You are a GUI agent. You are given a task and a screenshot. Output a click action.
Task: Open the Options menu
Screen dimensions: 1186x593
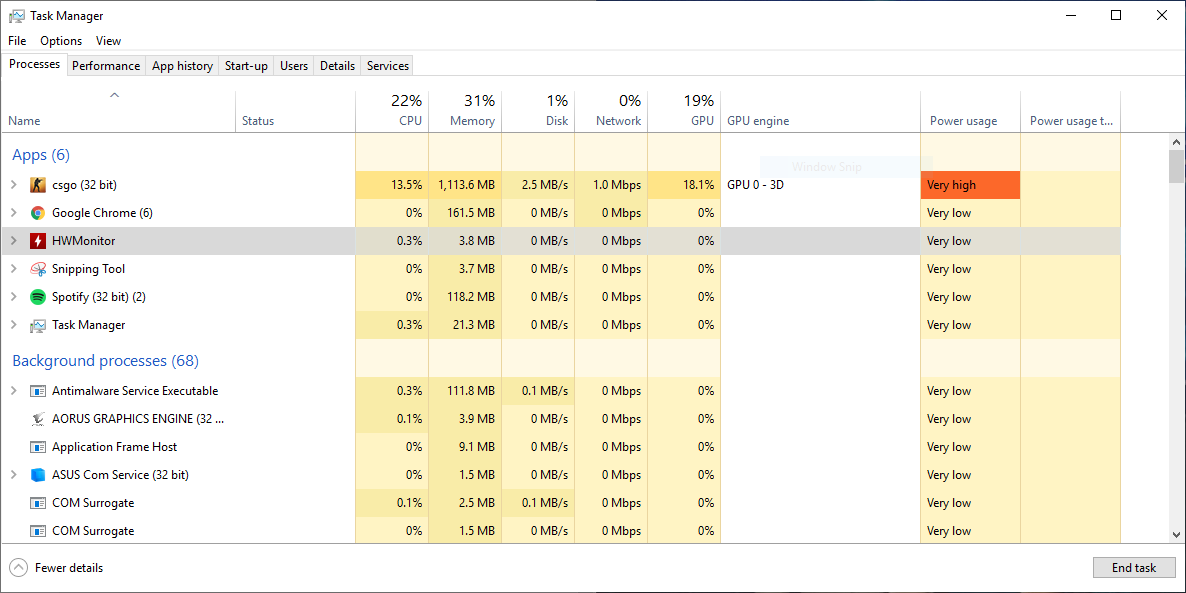[x=61, y=41]
